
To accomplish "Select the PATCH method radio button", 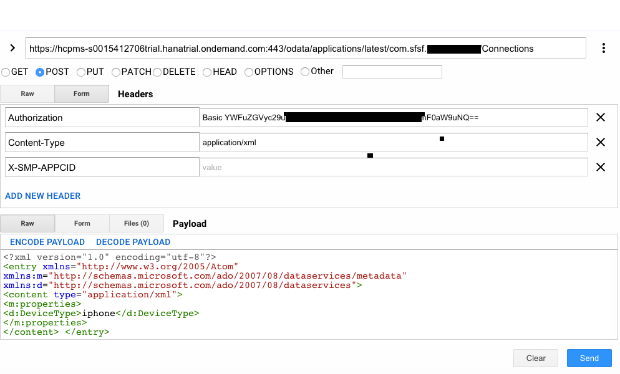I will (116, 72).
